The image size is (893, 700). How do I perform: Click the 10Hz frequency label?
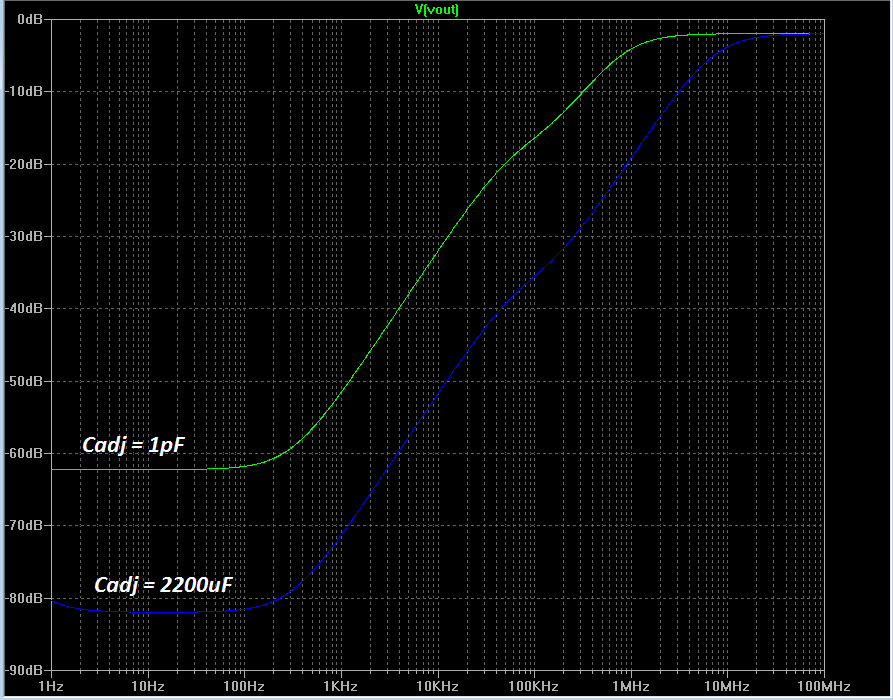148,686
